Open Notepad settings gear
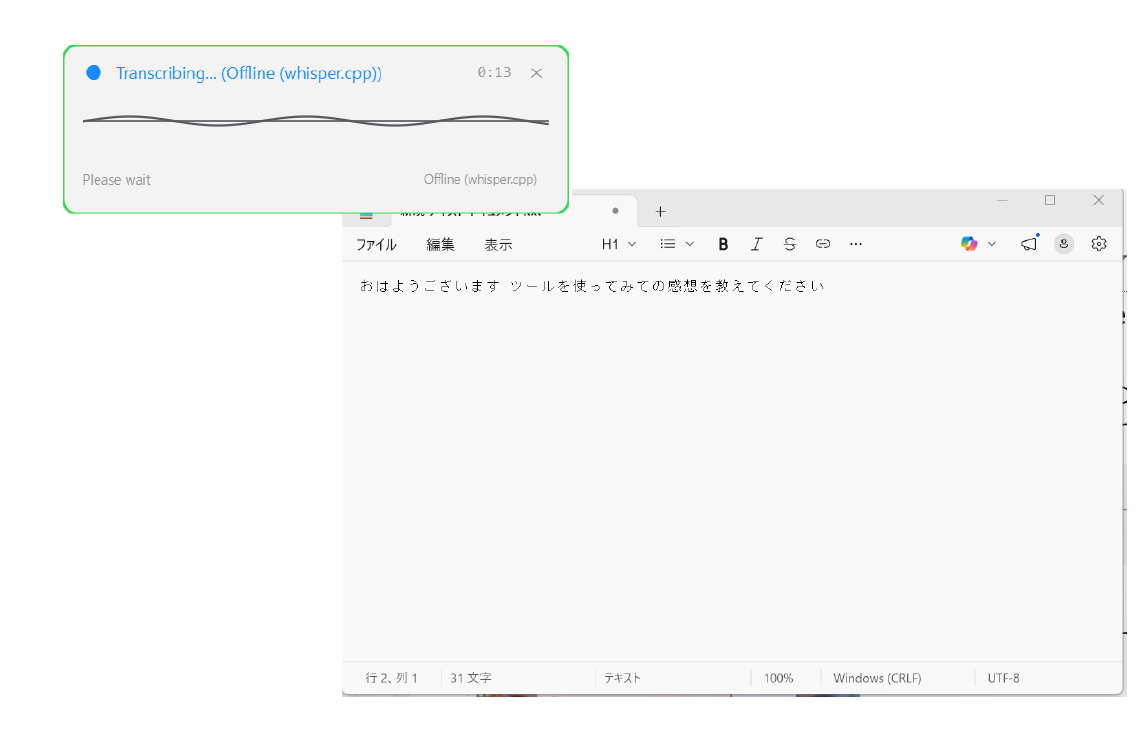 (1099, 244)
